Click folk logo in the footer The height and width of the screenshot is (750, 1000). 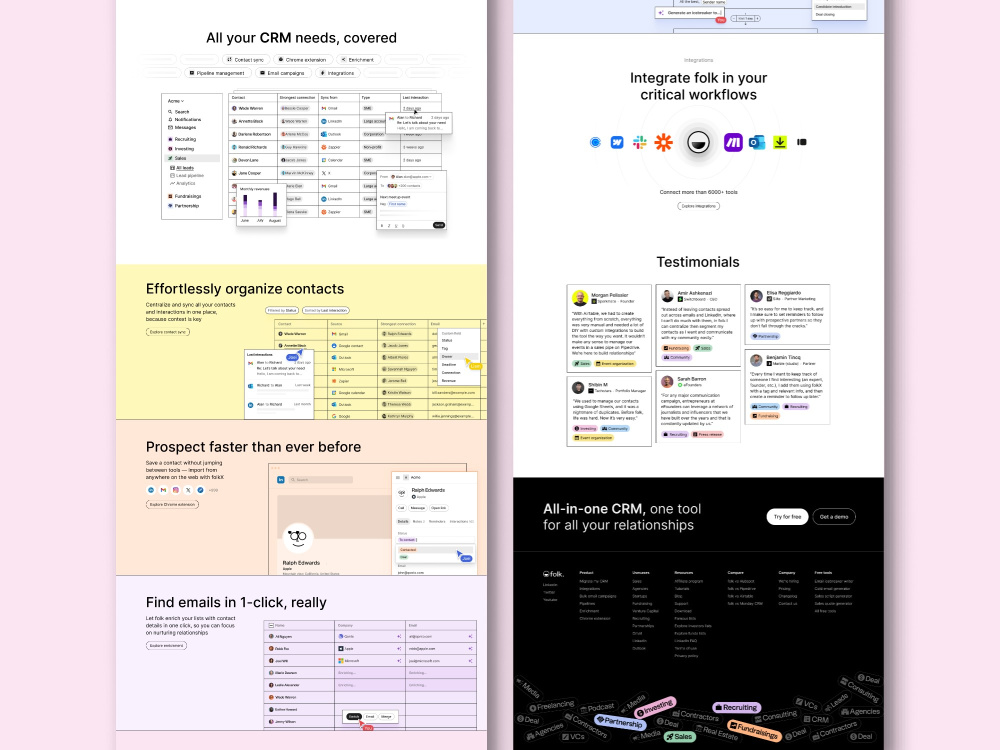554,574
